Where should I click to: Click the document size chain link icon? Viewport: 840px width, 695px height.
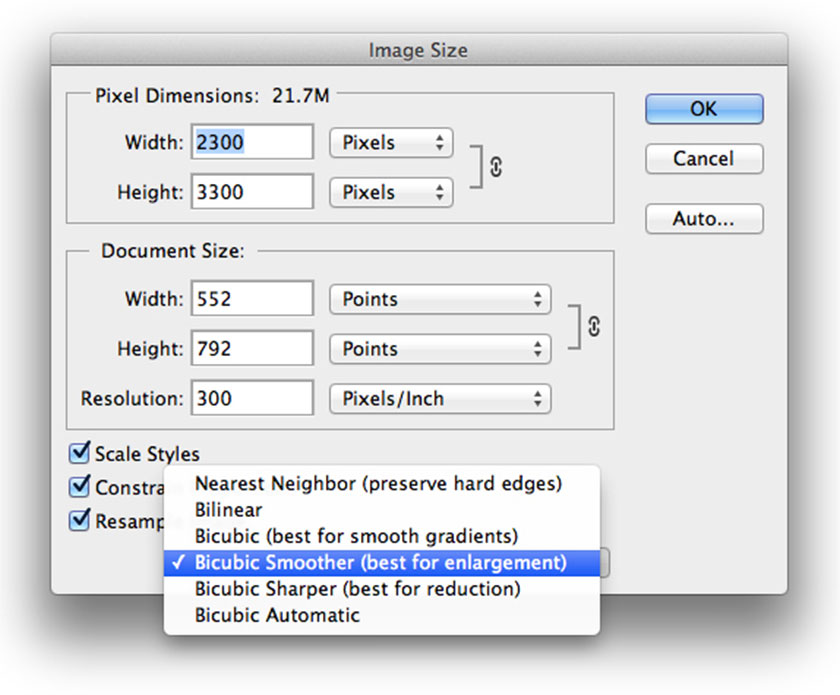[x=594, y=325]
